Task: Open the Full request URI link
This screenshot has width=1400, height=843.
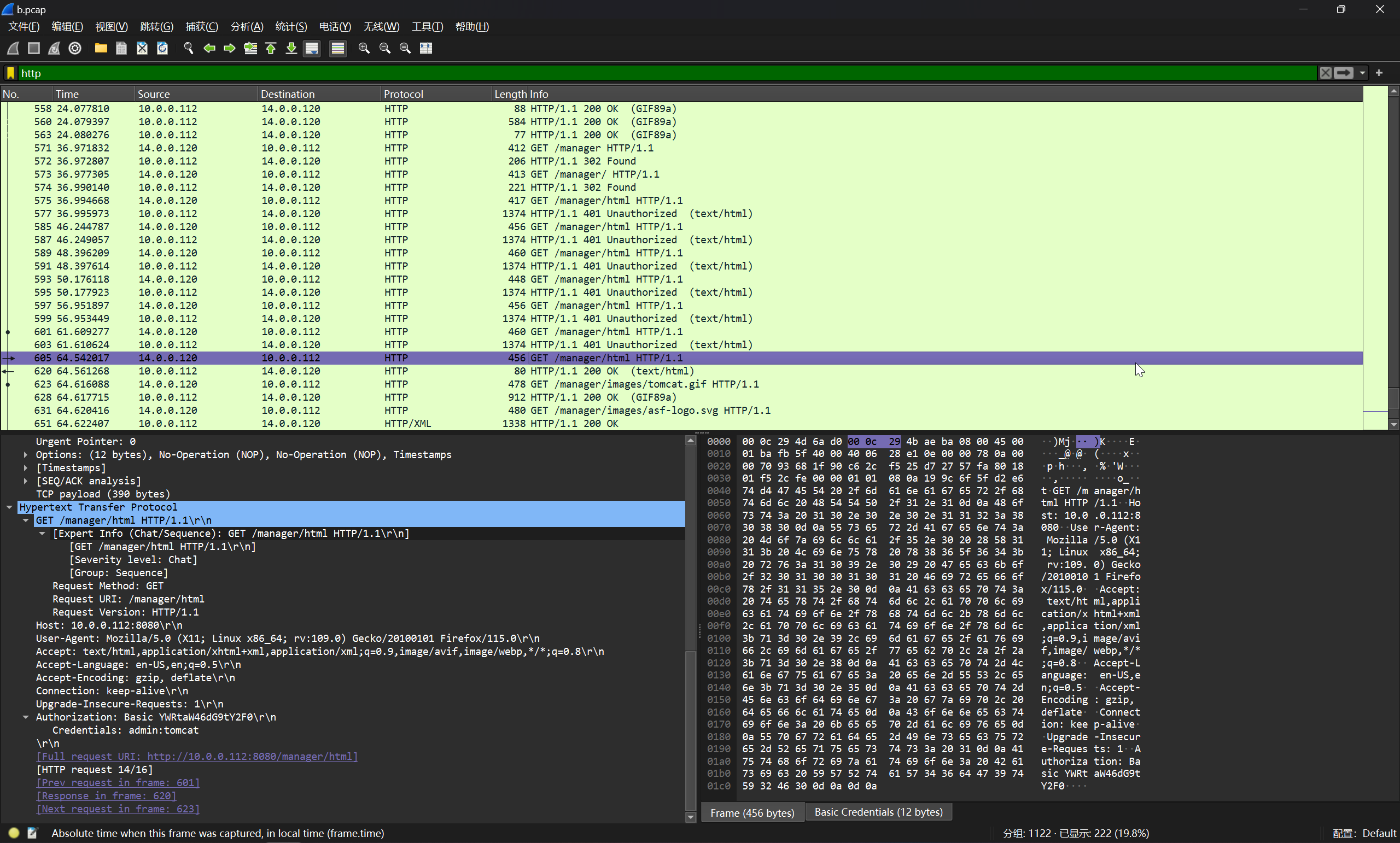Action: (196, 756)
